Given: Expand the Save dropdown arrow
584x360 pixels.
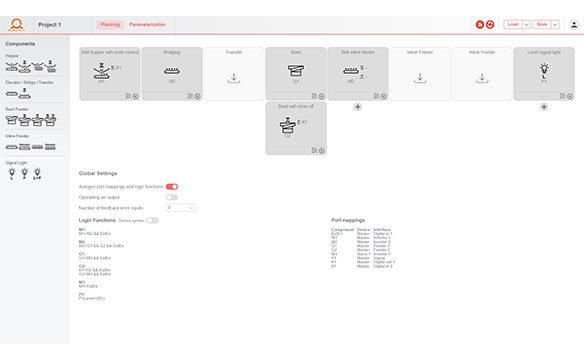Looking at the screenshot, I should click(x=555, y=25).
